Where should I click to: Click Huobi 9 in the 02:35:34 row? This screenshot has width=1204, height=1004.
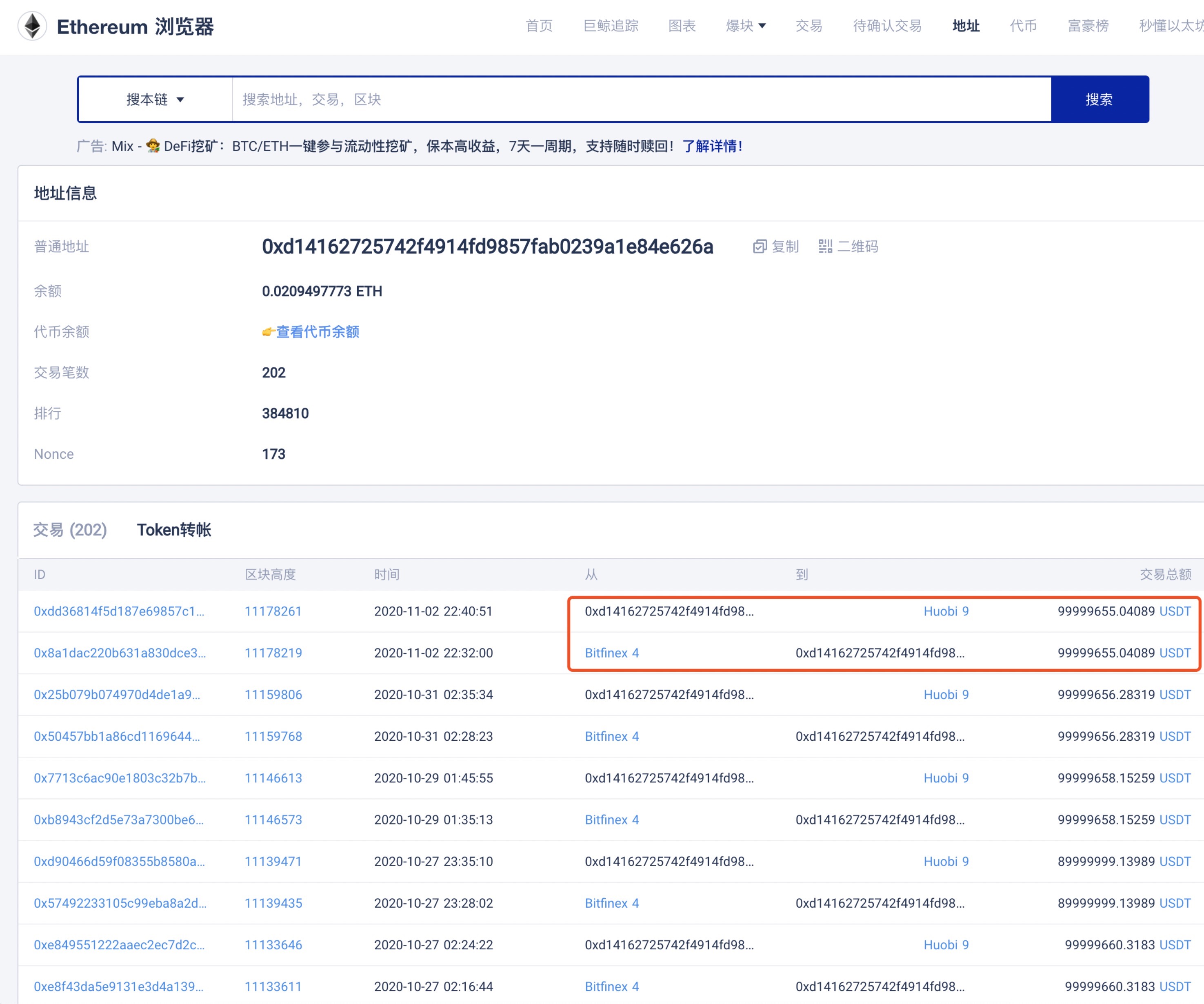click(946, 695)
